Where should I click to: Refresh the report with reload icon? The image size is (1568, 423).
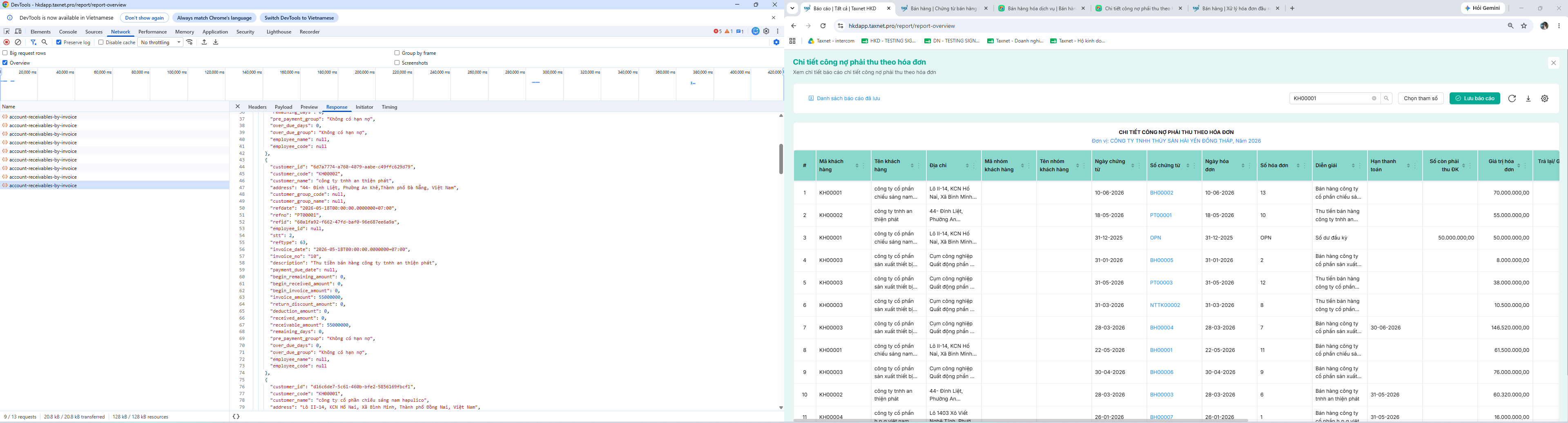coord(1512,99)
